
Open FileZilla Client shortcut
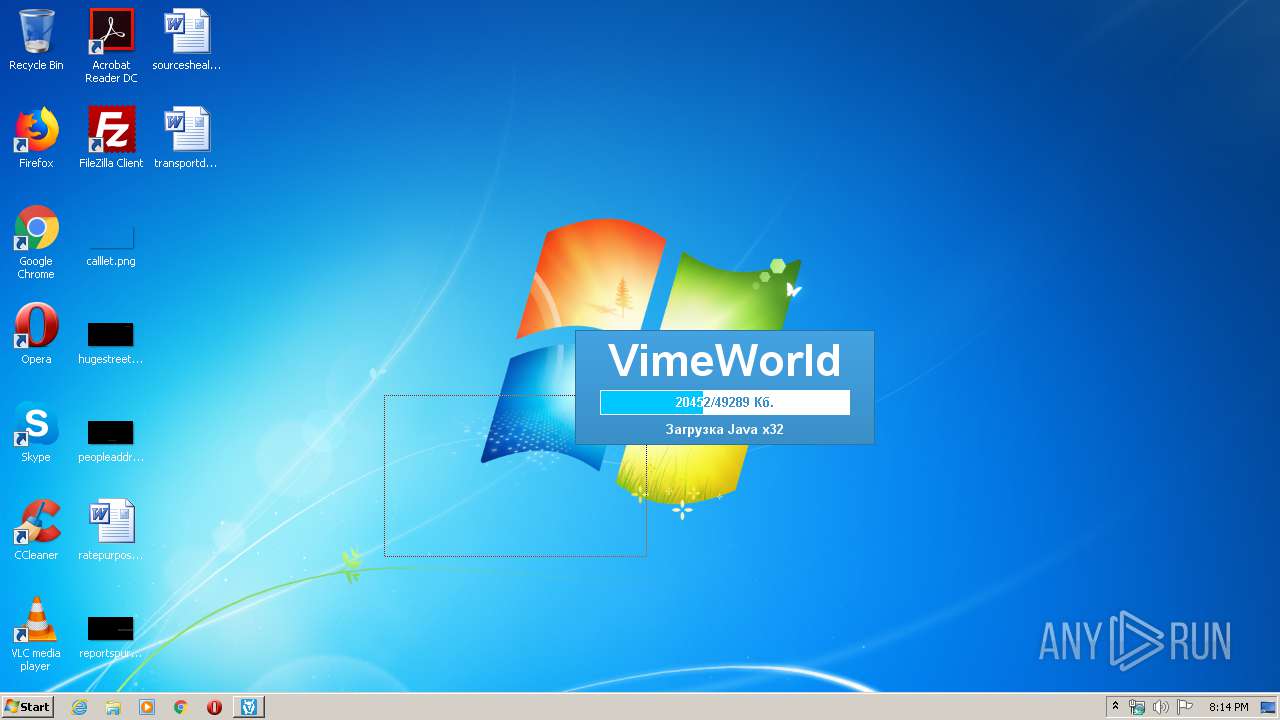[111, 138]
